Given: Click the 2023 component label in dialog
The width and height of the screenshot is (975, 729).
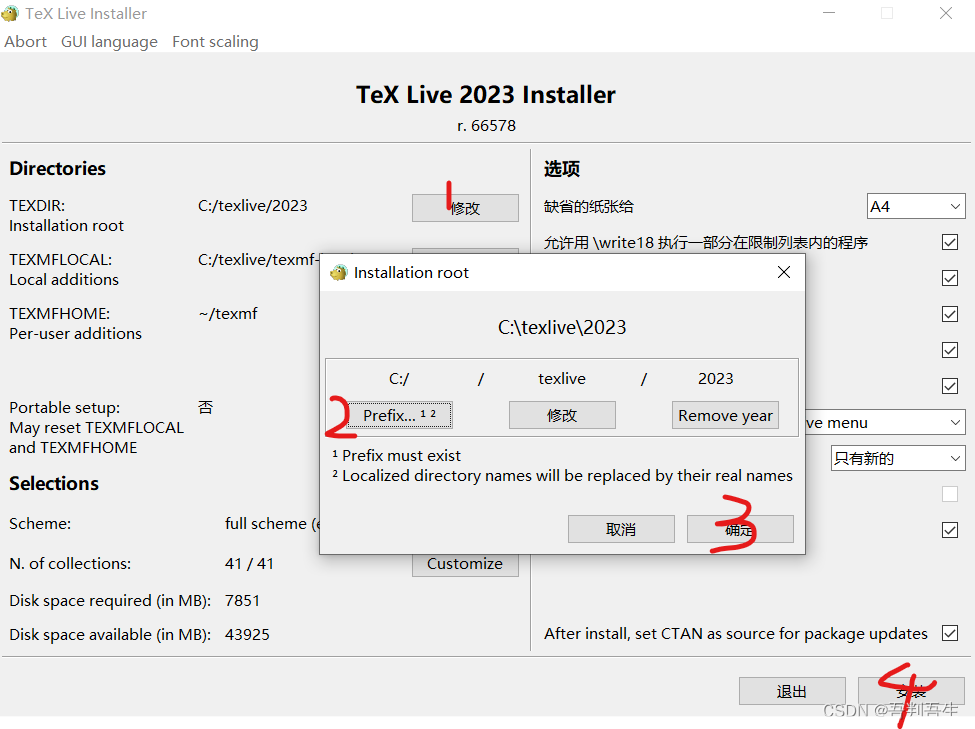Looking at the screenshot, I should (x=716, y=379).
